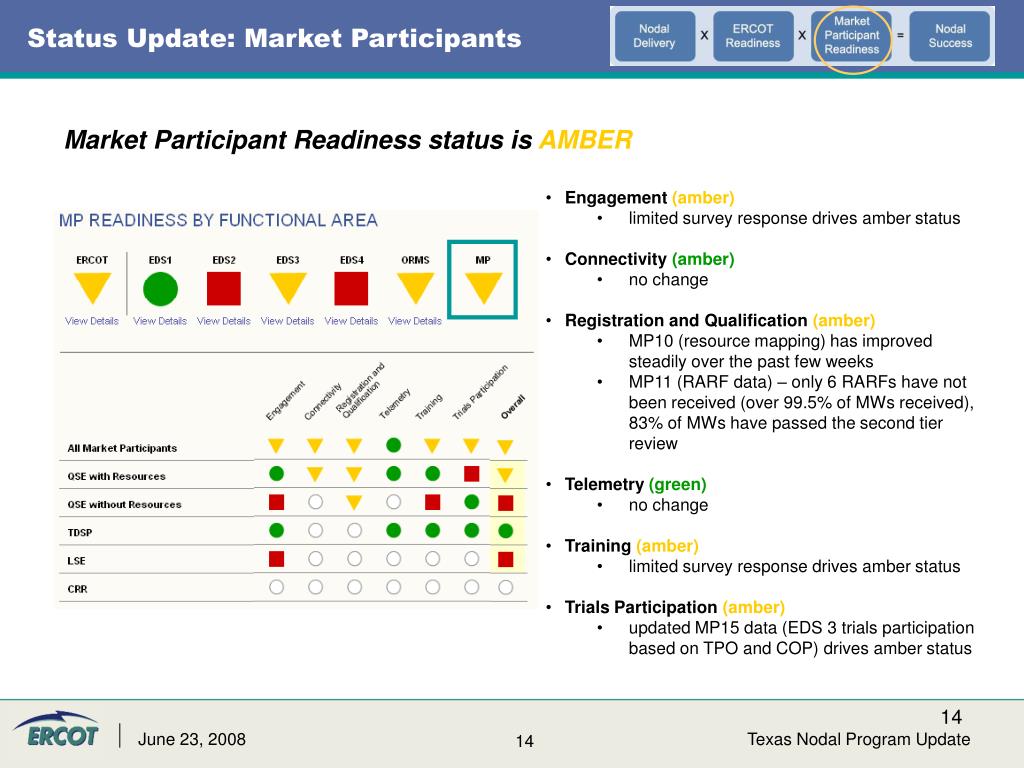The image size is (1024, 768).
Task: Click QSE with Resources Trials Participation red square
Action: coord(472,473)
